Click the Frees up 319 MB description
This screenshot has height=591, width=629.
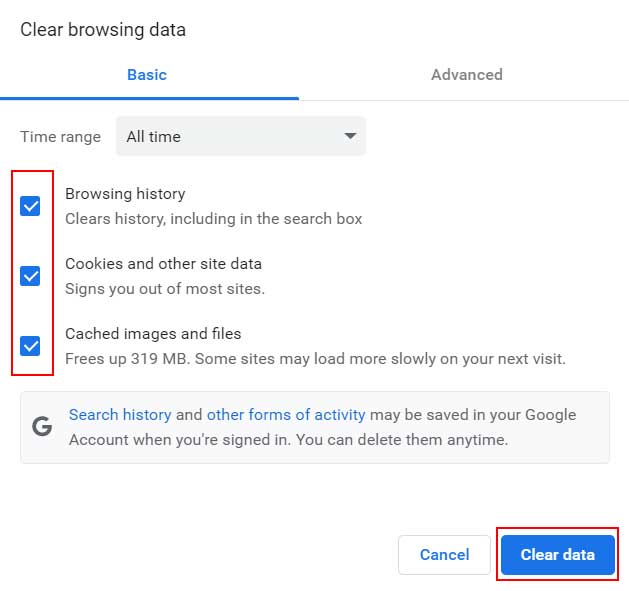coord(315,358)
